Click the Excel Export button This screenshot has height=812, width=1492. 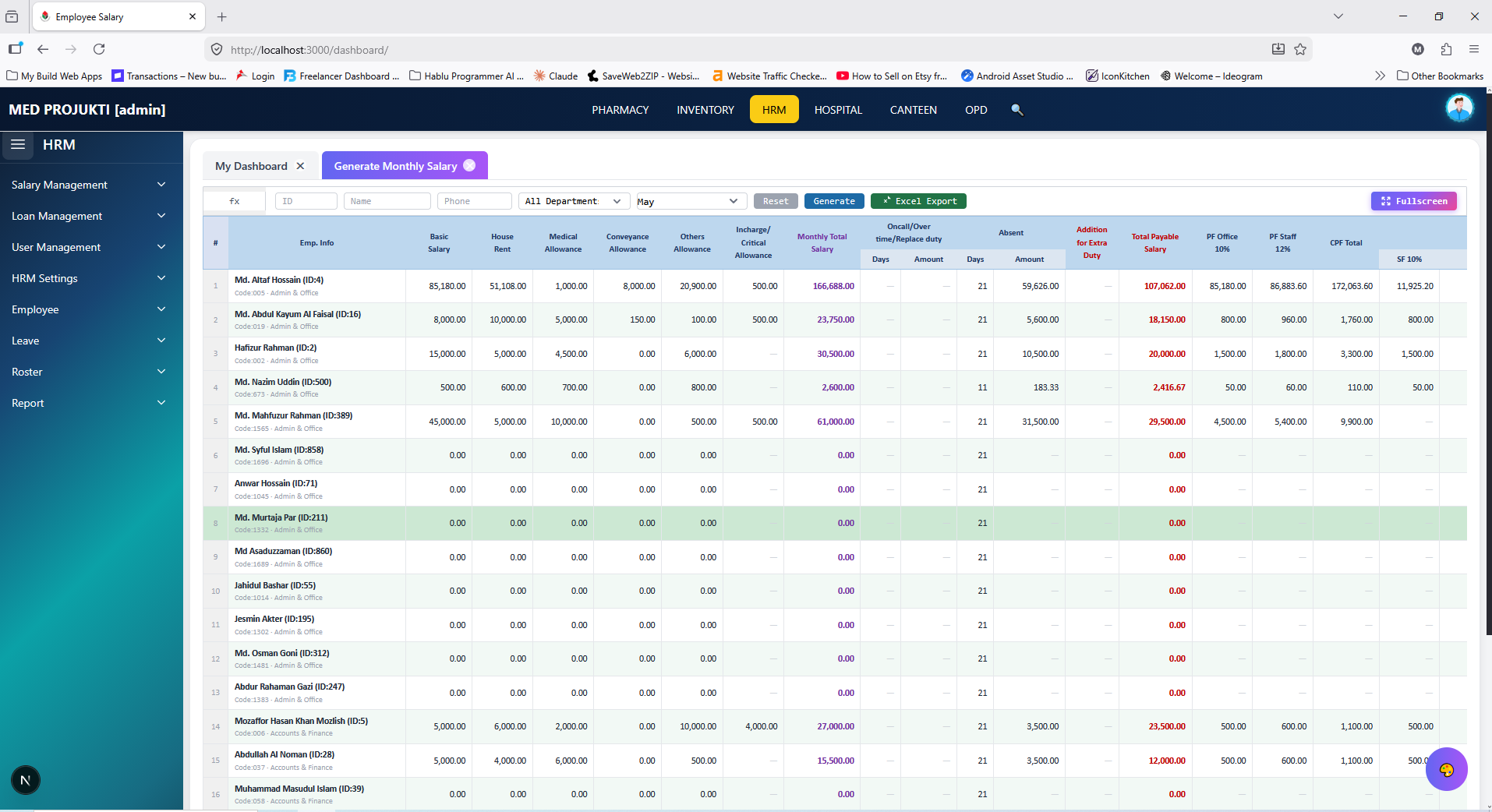click(x=918, y=201)
